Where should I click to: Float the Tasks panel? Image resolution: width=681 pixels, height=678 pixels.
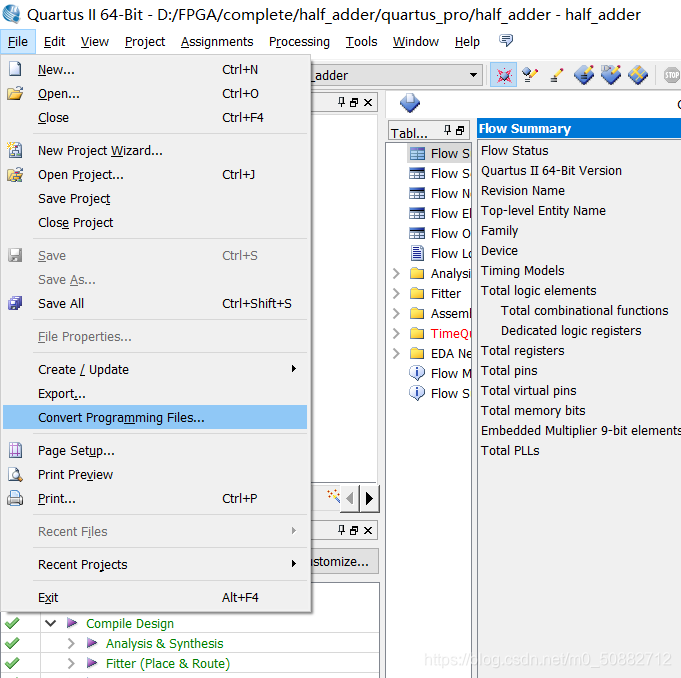(x=354, y=530)
